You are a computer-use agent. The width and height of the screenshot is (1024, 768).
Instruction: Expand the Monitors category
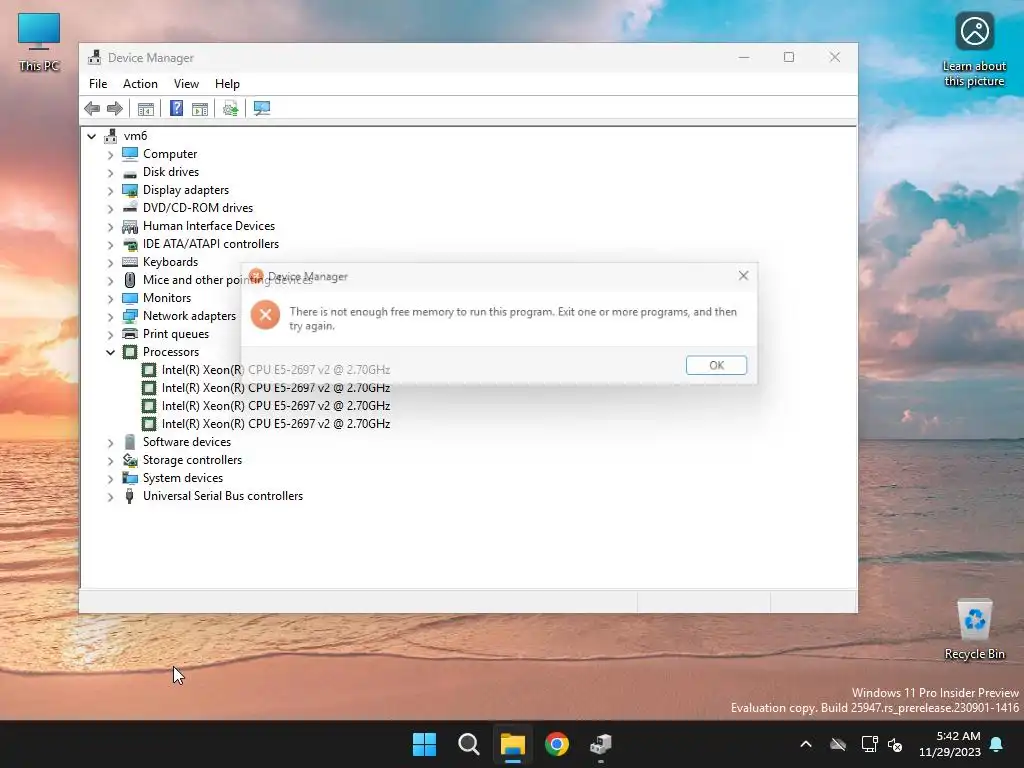(110, 298)
